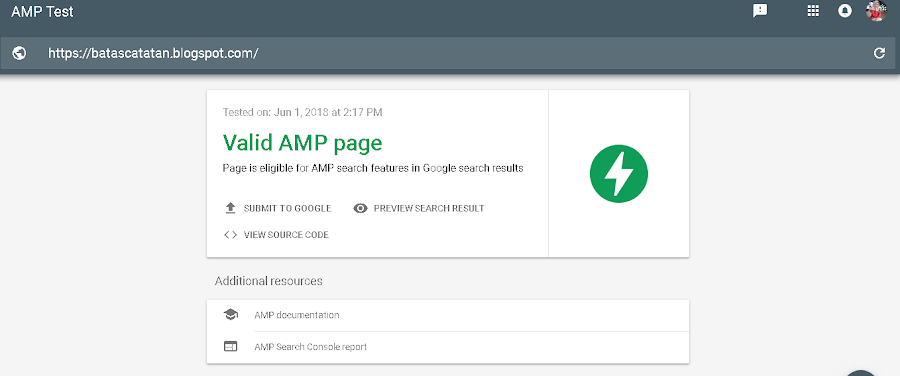The height and width of the screenshot is (376, 900).
Task: Open the notifications bell
Action: tap(844, 11)
